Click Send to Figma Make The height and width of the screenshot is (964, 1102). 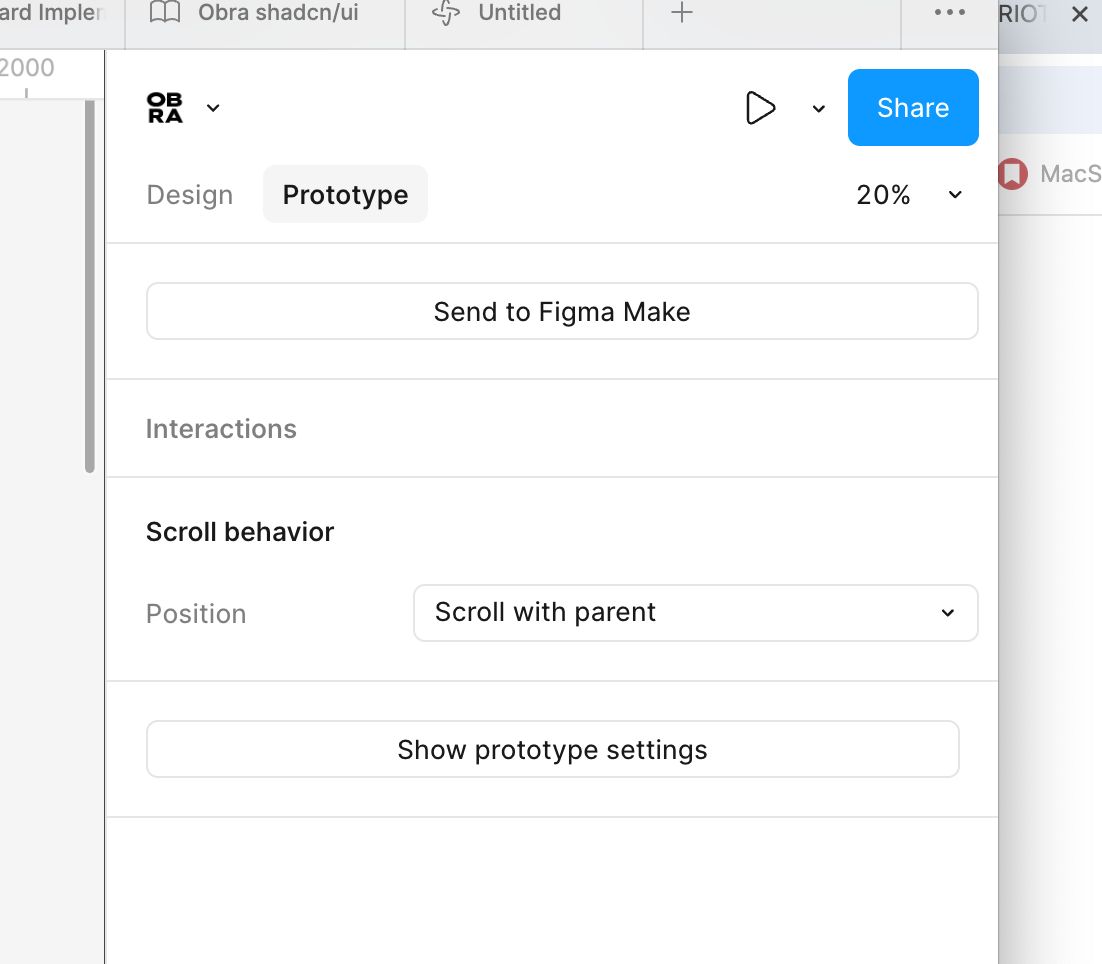click(x=562, y=312)
